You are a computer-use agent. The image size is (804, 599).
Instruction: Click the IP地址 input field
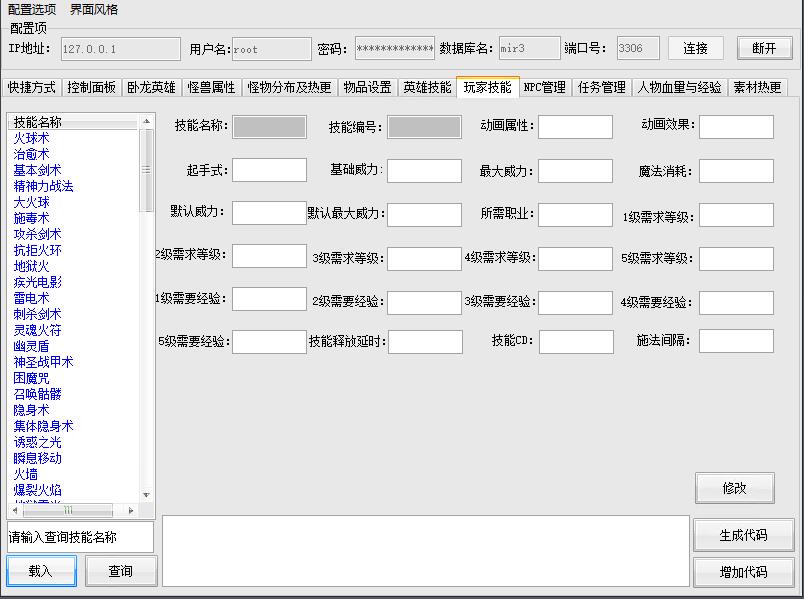point(120,49)
